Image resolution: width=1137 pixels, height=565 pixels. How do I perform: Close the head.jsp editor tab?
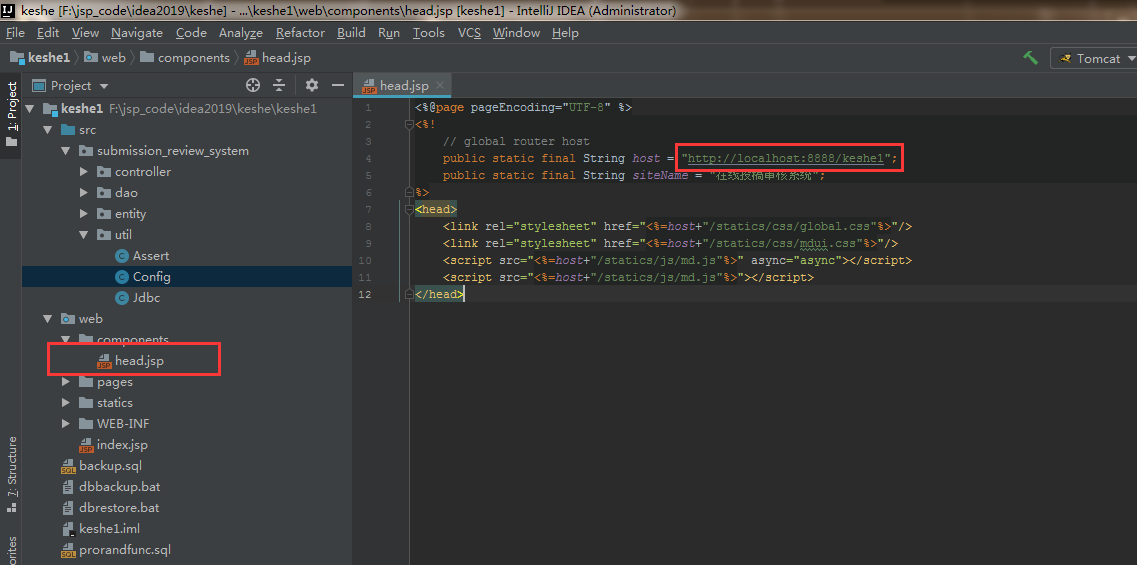439,85
